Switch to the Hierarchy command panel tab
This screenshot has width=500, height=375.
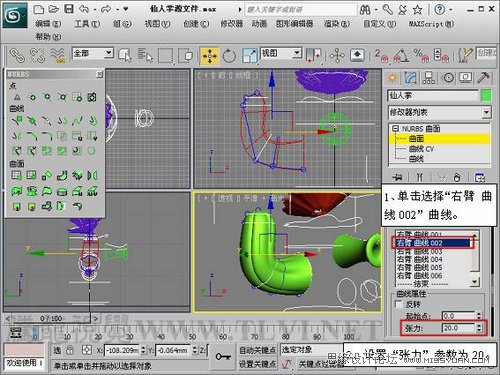pyautogui.click(x=429, y=78)
